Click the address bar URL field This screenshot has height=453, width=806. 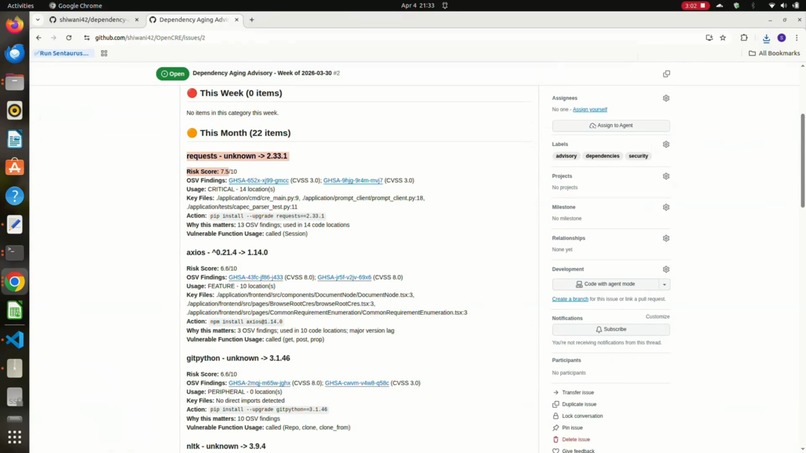point(391,38)
